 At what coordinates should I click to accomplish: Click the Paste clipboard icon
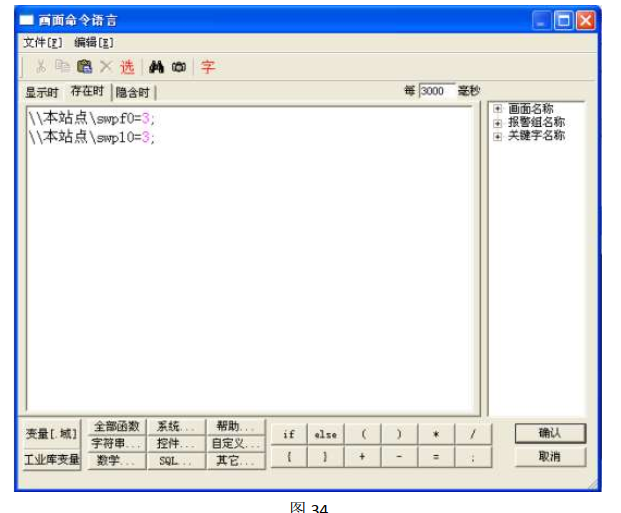[84, 67]
